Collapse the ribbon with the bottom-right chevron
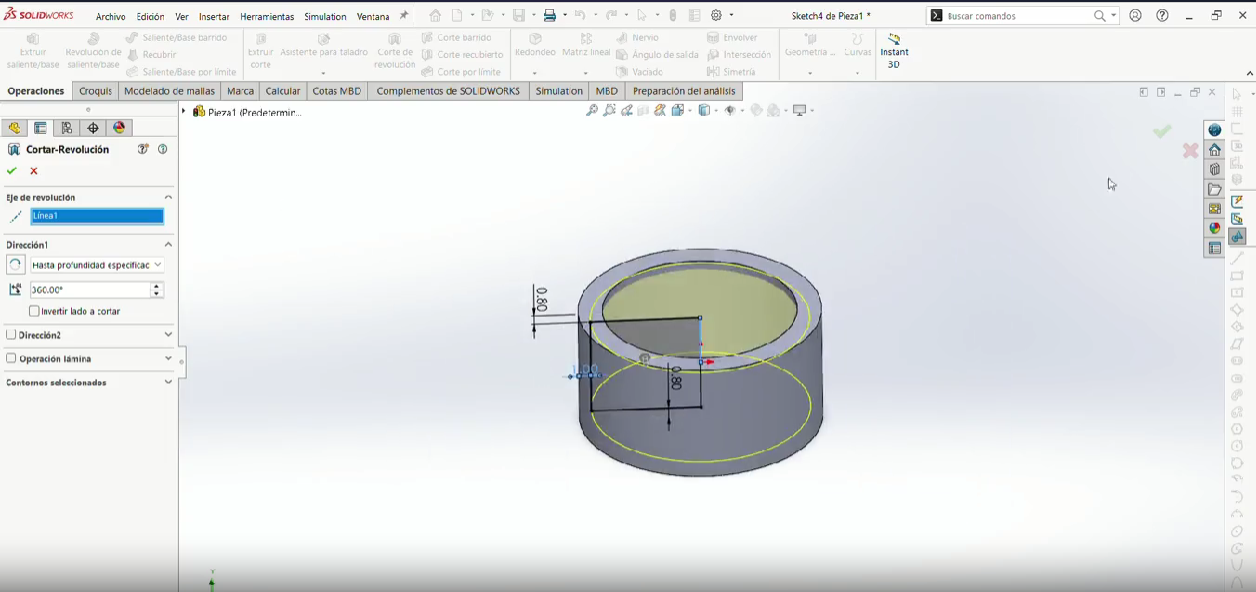The width and height of the screenshot is (1256, 592). click(1249, 73)
